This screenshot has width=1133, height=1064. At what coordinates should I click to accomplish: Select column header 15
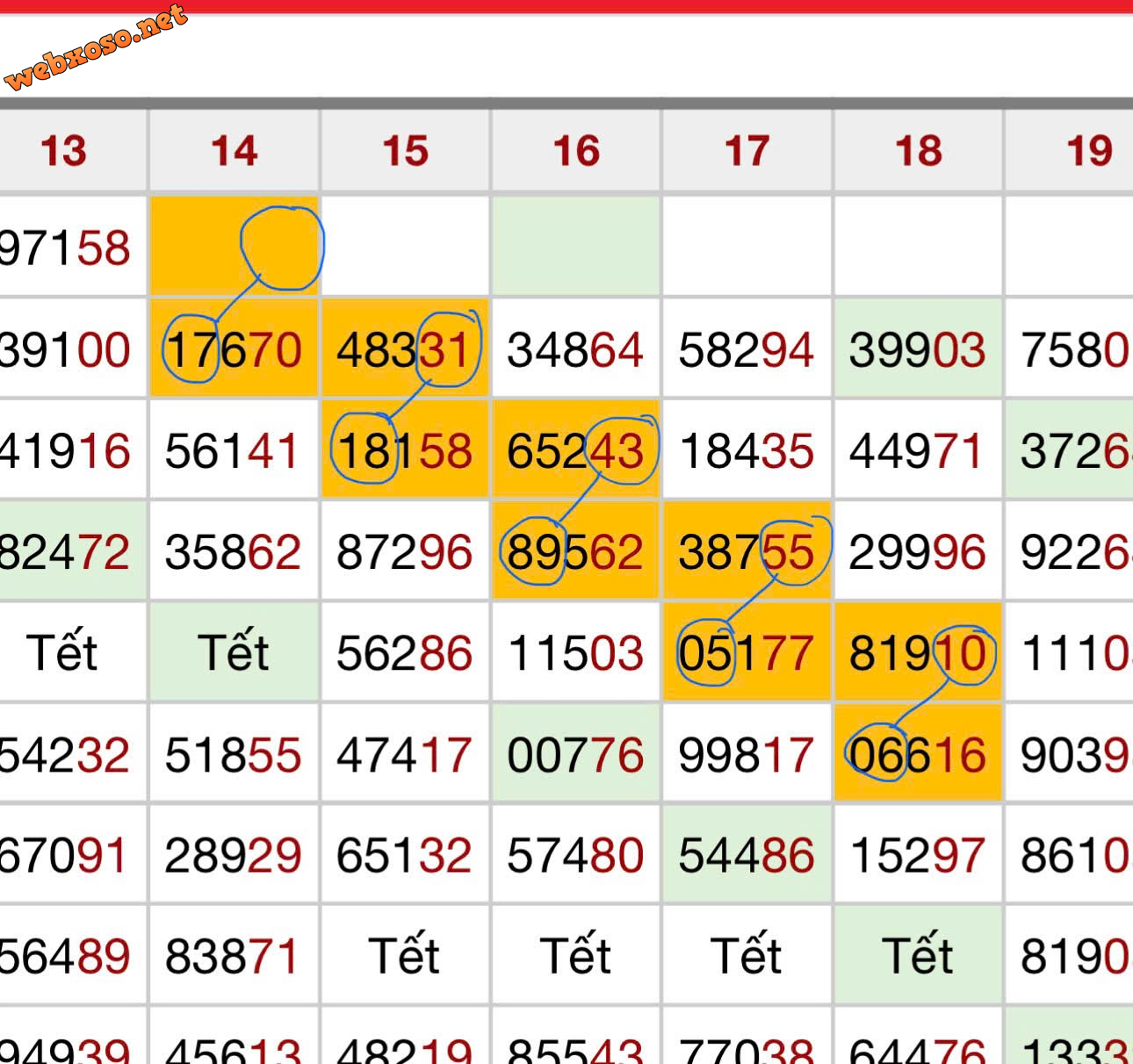pyautogui.click(x=405, y=150)
